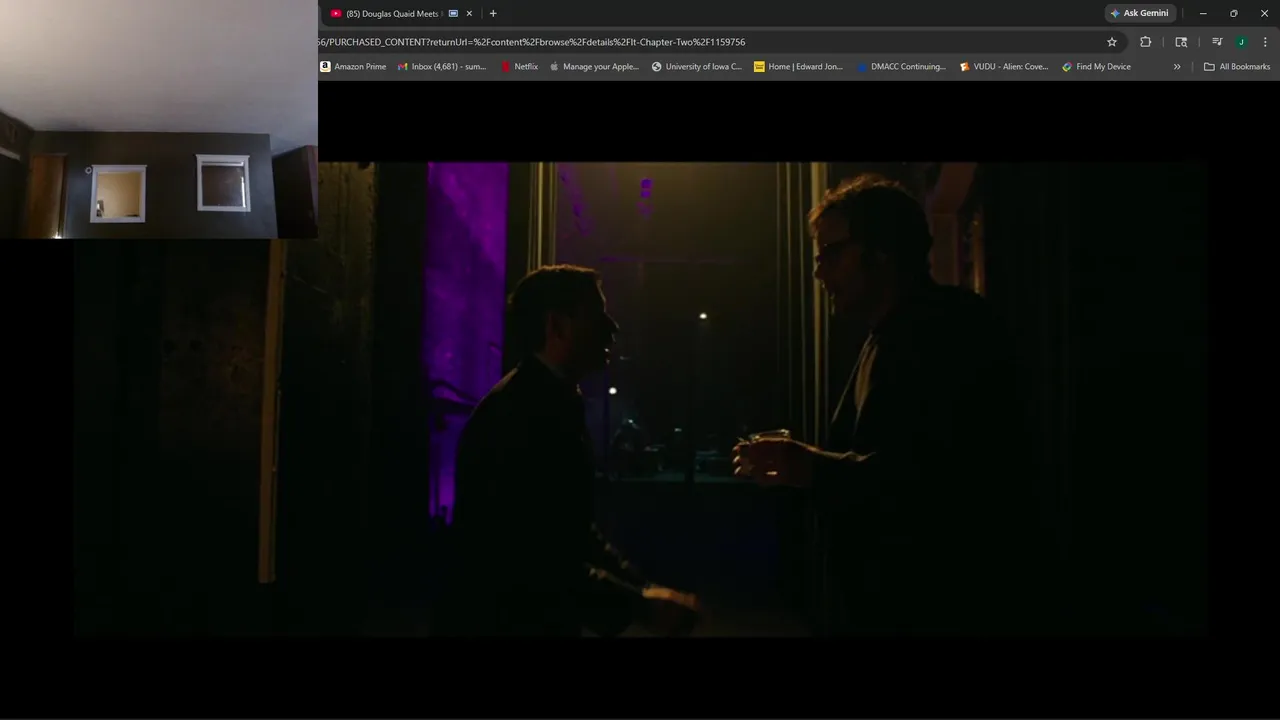Expand the hidden bookmarks chevron
Screen dimensions: 1280x720
pos(1177,67)
